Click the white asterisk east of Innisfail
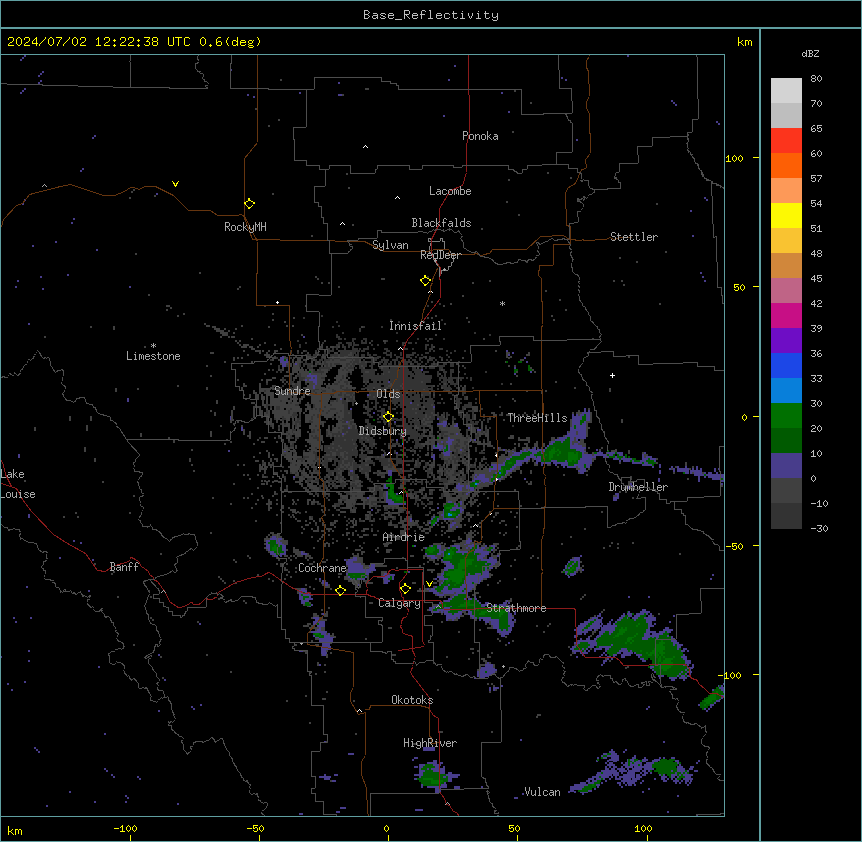 click(502, 303)
